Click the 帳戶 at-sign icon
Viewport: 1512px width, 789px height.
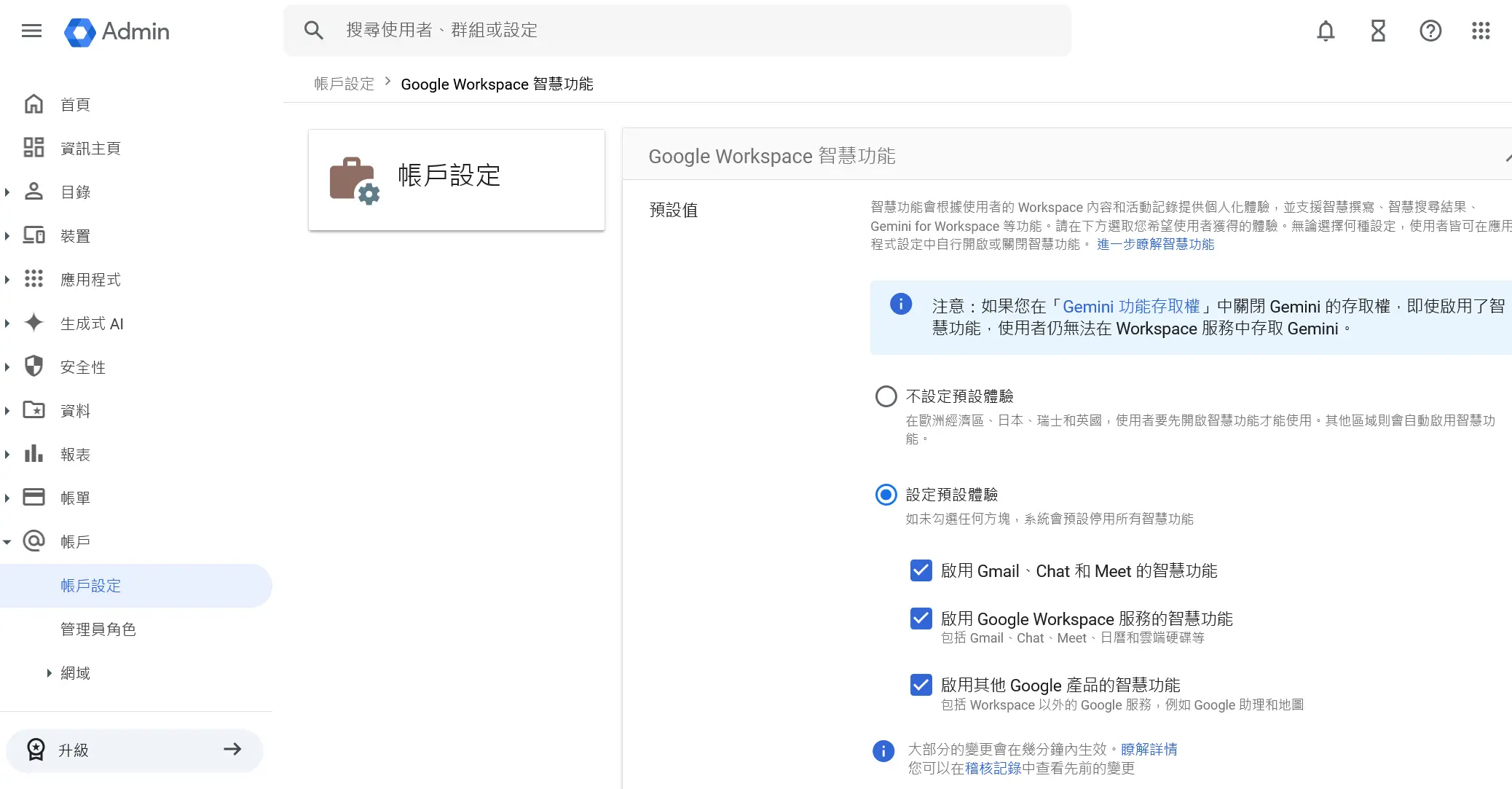(34, 541)
